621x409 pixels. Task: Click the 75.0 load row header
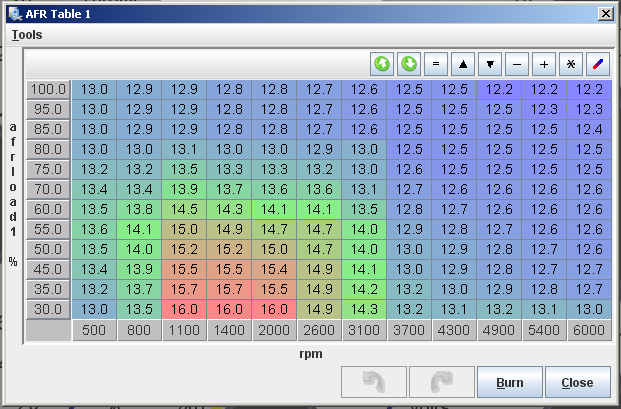pyautogui.click(x=48, y=169)
